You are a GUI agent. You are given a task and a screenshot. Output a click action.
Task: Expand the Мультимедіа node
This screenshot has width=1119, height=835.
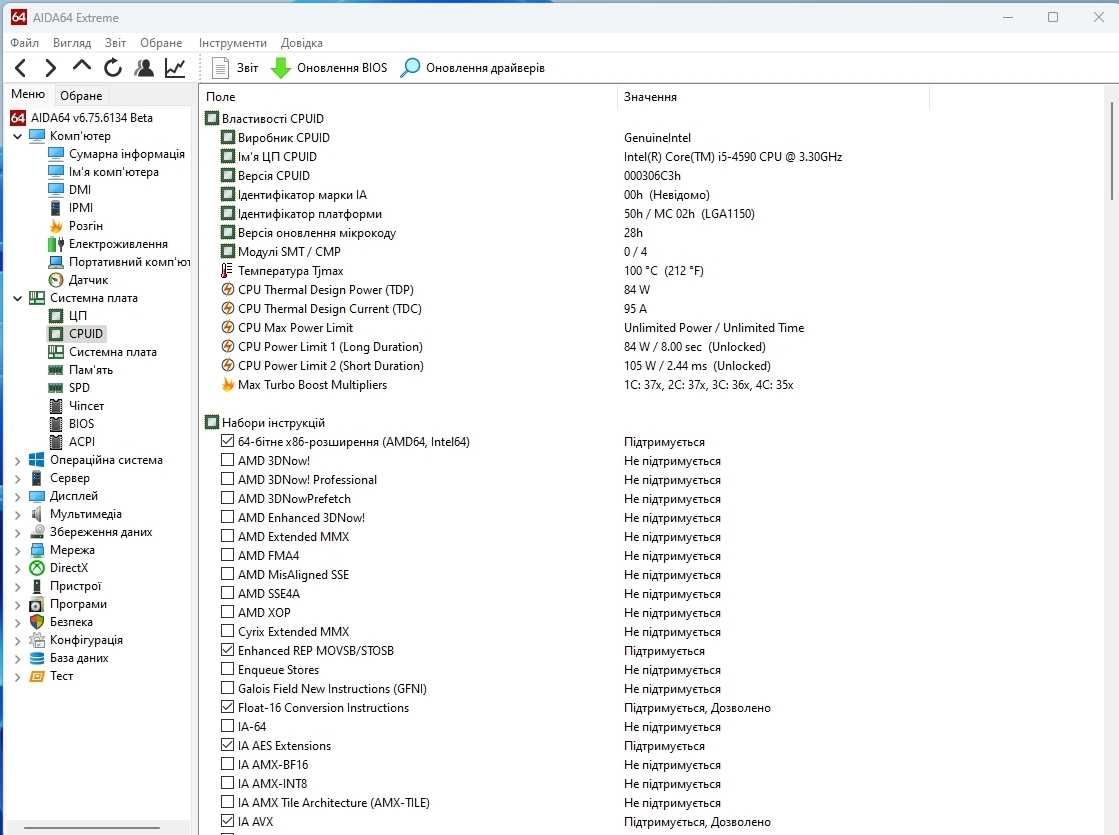17,514
